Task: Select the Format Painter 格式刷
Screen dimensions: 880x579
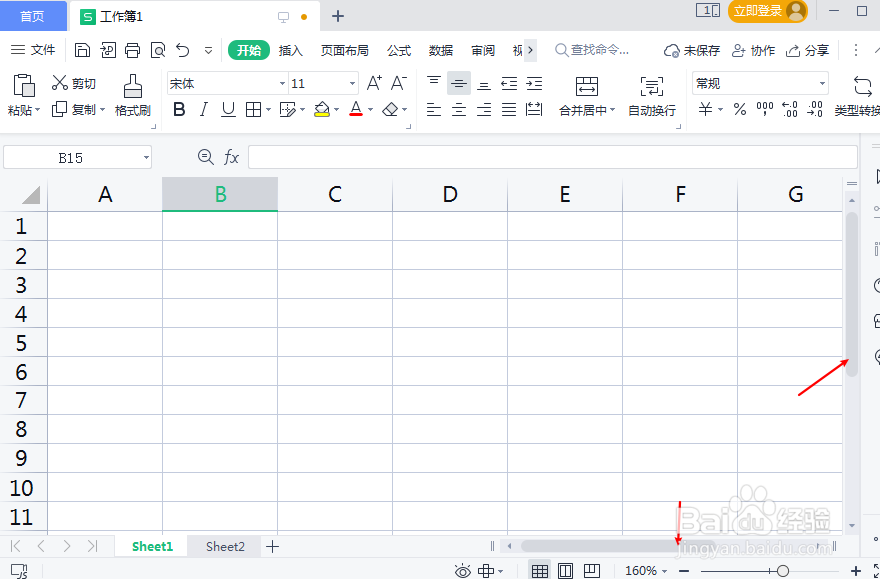Action: [x=132, y=95]
